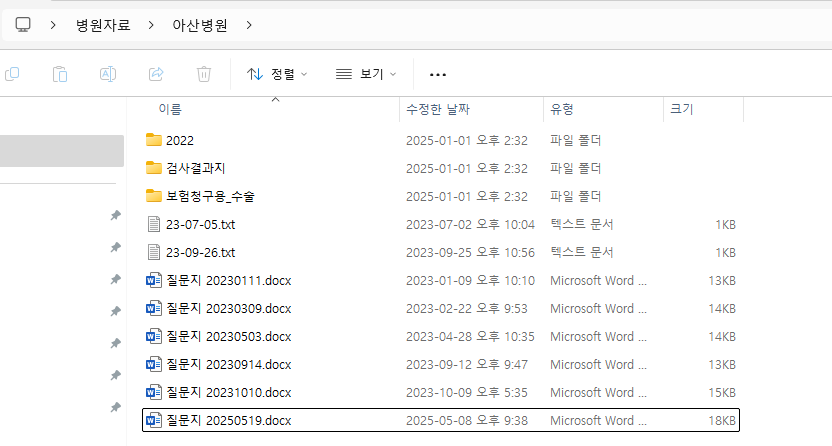Click date 2023-10-09 오후 5:35

click(467, 393)
